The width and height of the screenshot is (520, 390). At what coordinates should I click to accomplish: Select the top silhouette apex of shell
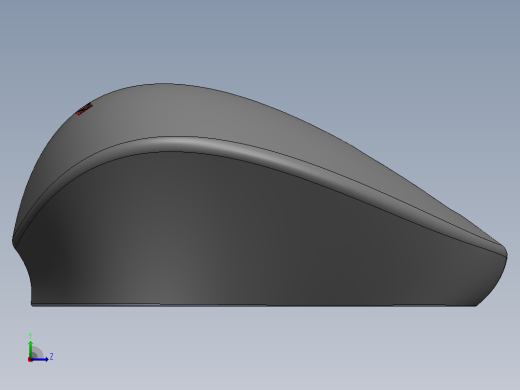point(162,83)
